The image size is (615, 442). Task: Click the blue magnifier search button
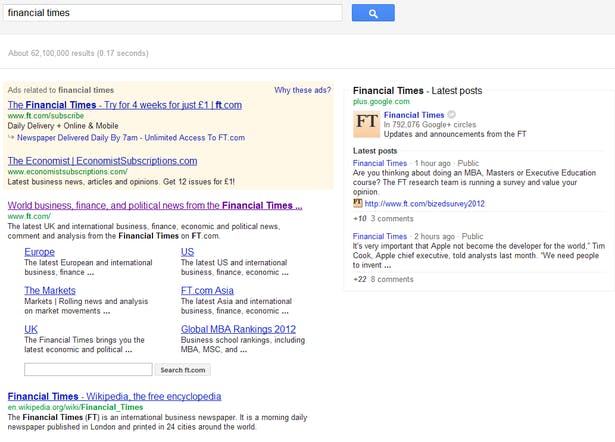point(373,13)
